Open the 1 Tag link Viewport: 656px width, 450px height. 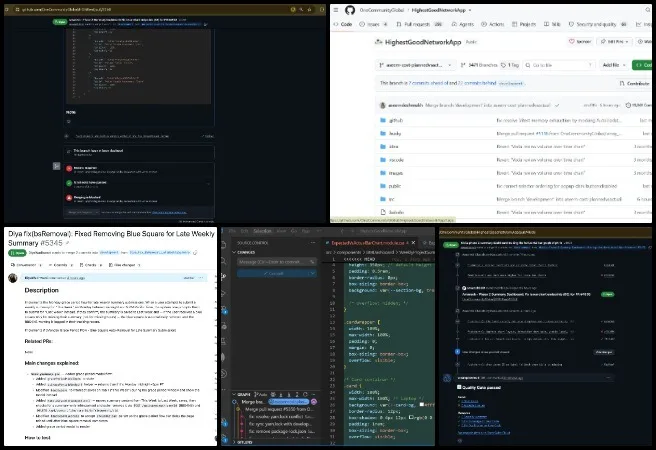coord(510,65)
